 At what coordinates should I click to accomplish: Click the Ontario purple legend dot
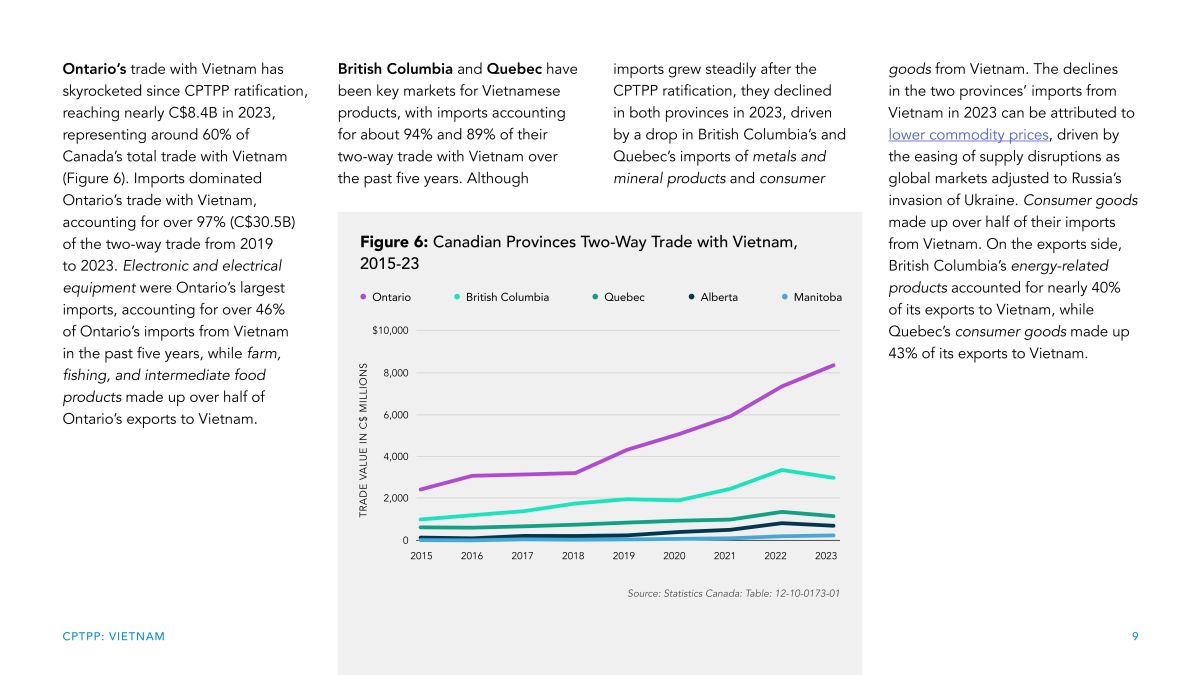(364, 297)
